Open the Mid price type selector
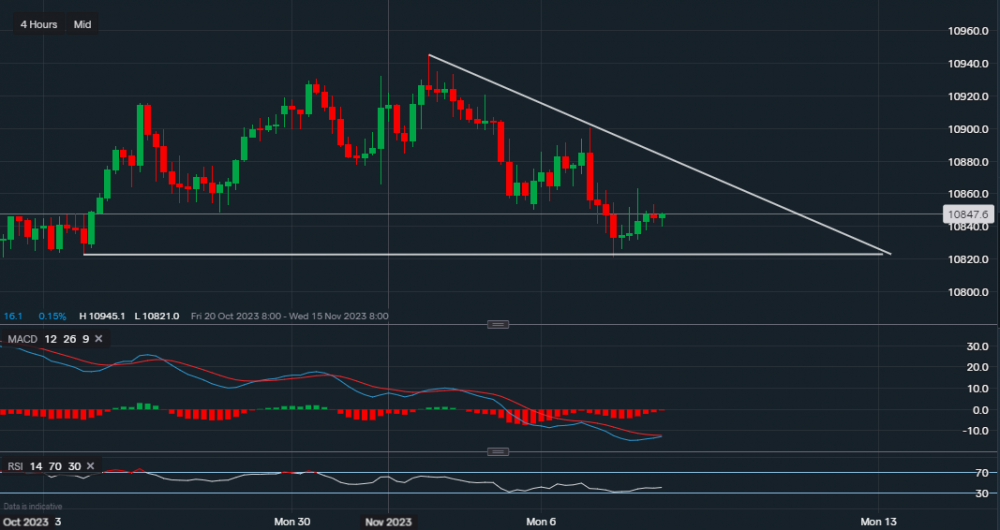 83,24
